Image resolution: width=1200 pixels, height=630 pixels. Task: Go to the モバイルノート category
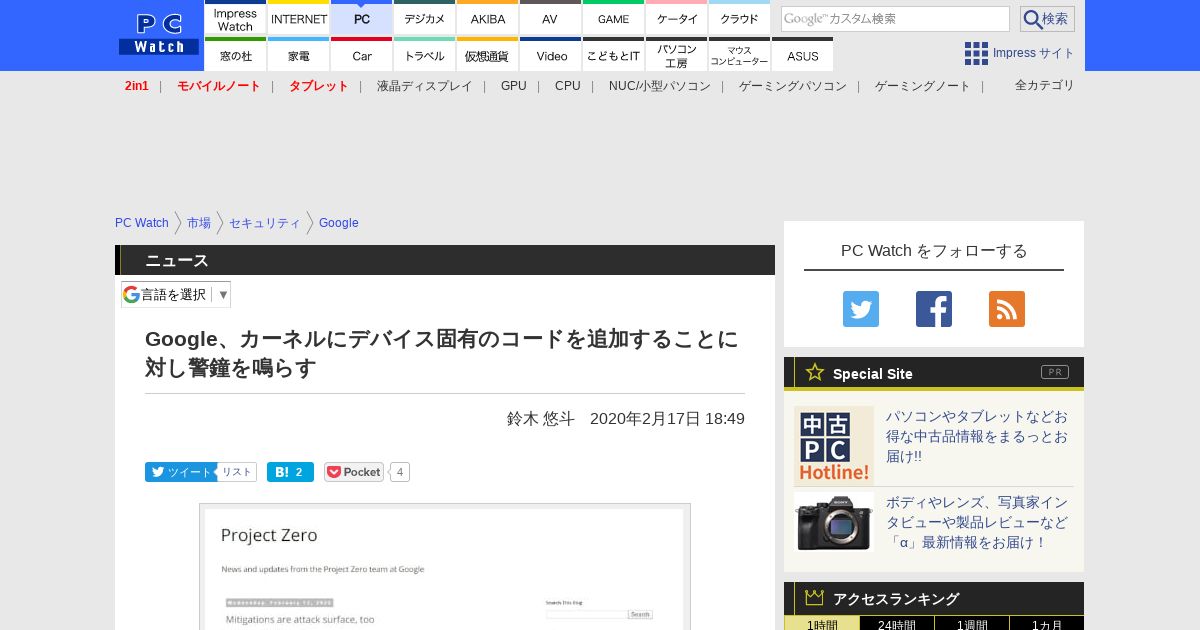click(x=219, y=86)
